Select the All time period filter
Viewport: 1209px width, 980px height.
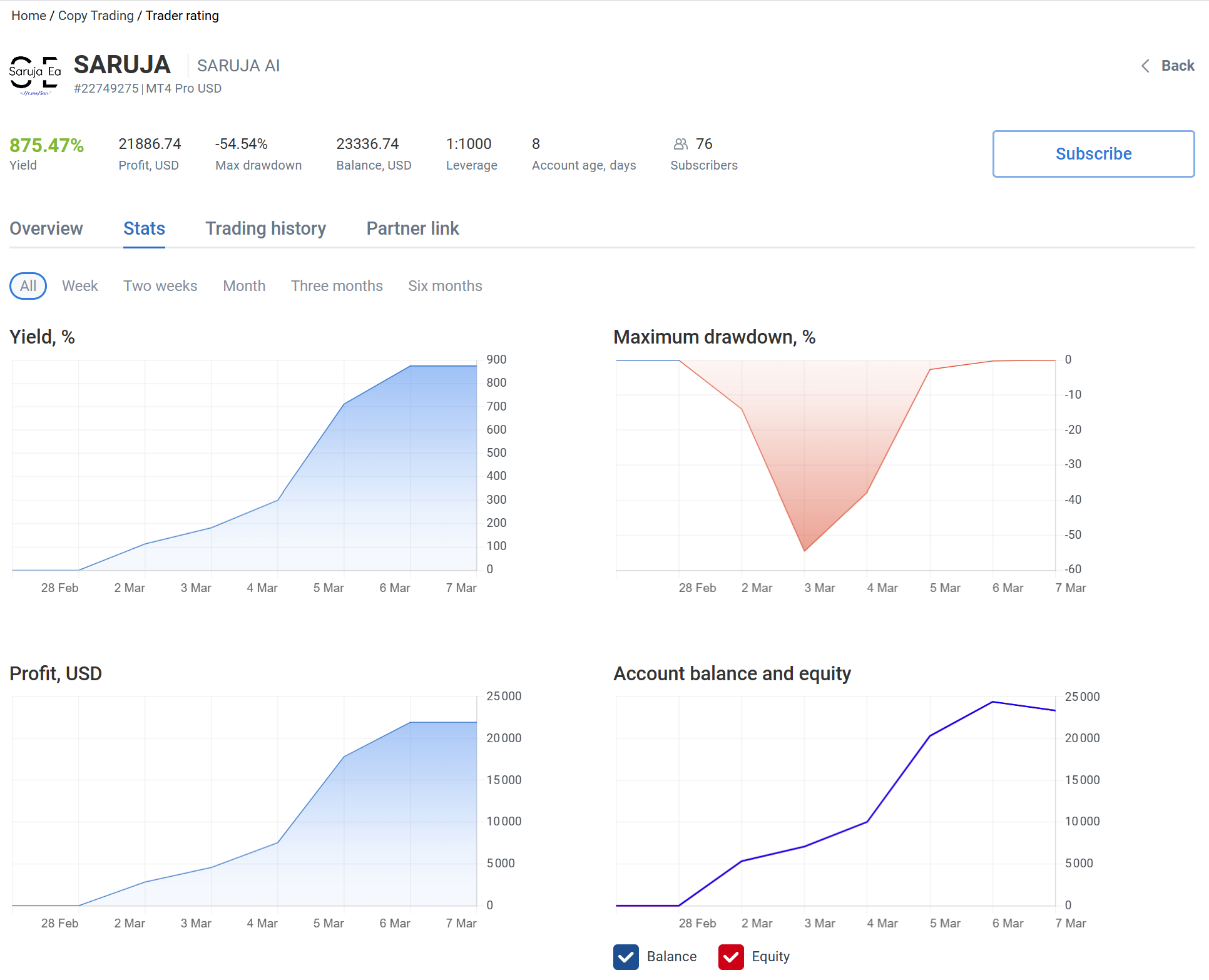[28, 286]
